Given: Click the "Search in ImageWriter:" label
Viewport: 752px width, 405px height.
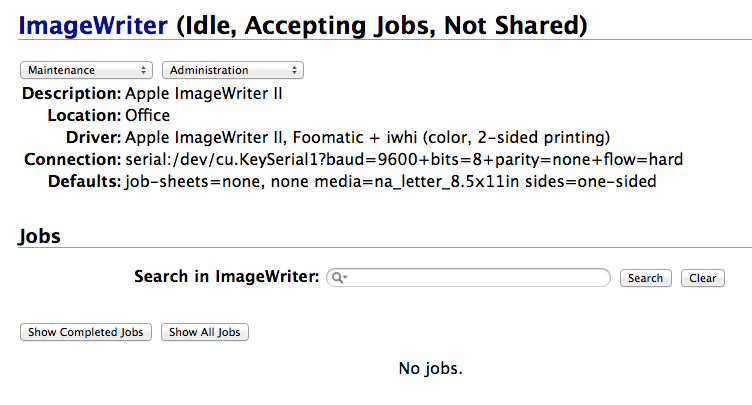Looking at the screenshot, I should tap(226, 277).
